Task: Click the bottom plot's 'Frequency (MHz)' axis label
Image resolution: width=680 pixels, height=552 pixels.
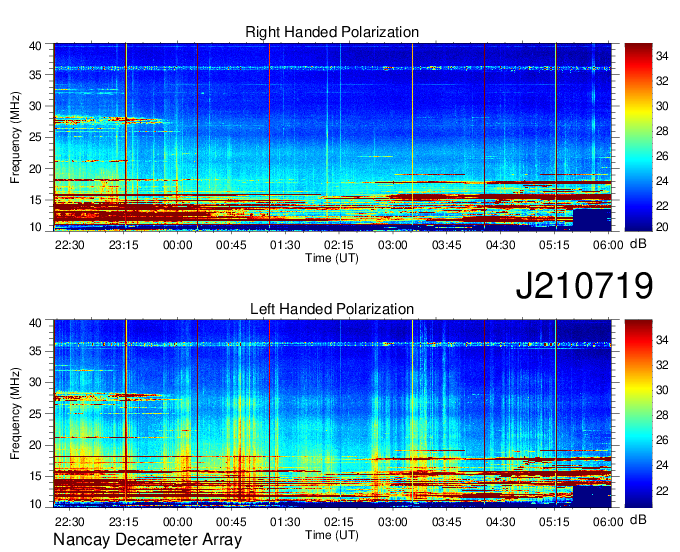Action: click(15, 414)
